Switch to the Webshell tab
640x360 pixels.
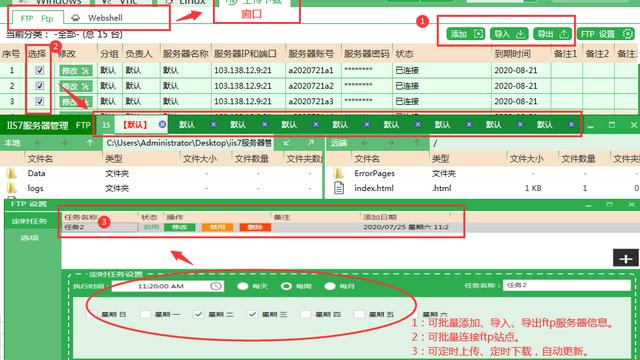tap(97, 18)
